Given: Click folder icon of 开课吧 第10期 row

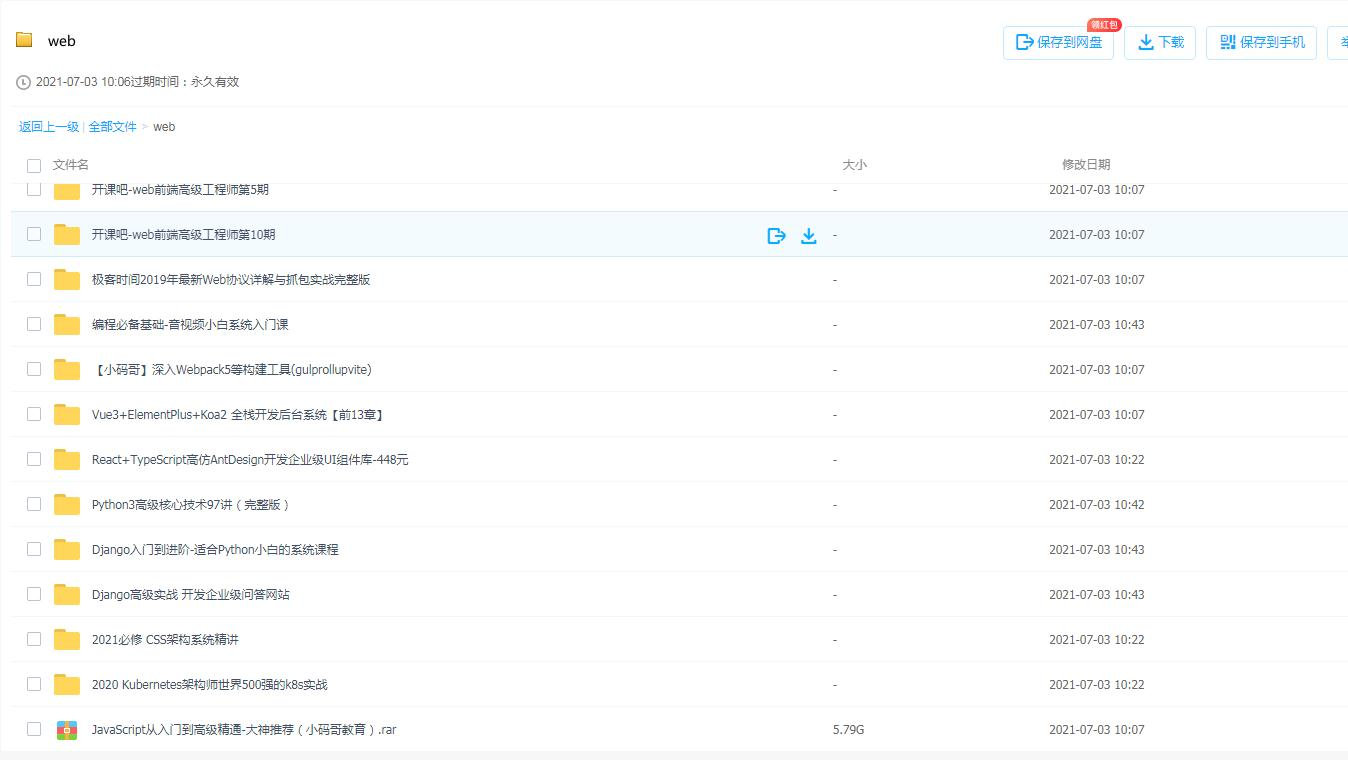Looking at the screenshot, I should tap(67, 234).
